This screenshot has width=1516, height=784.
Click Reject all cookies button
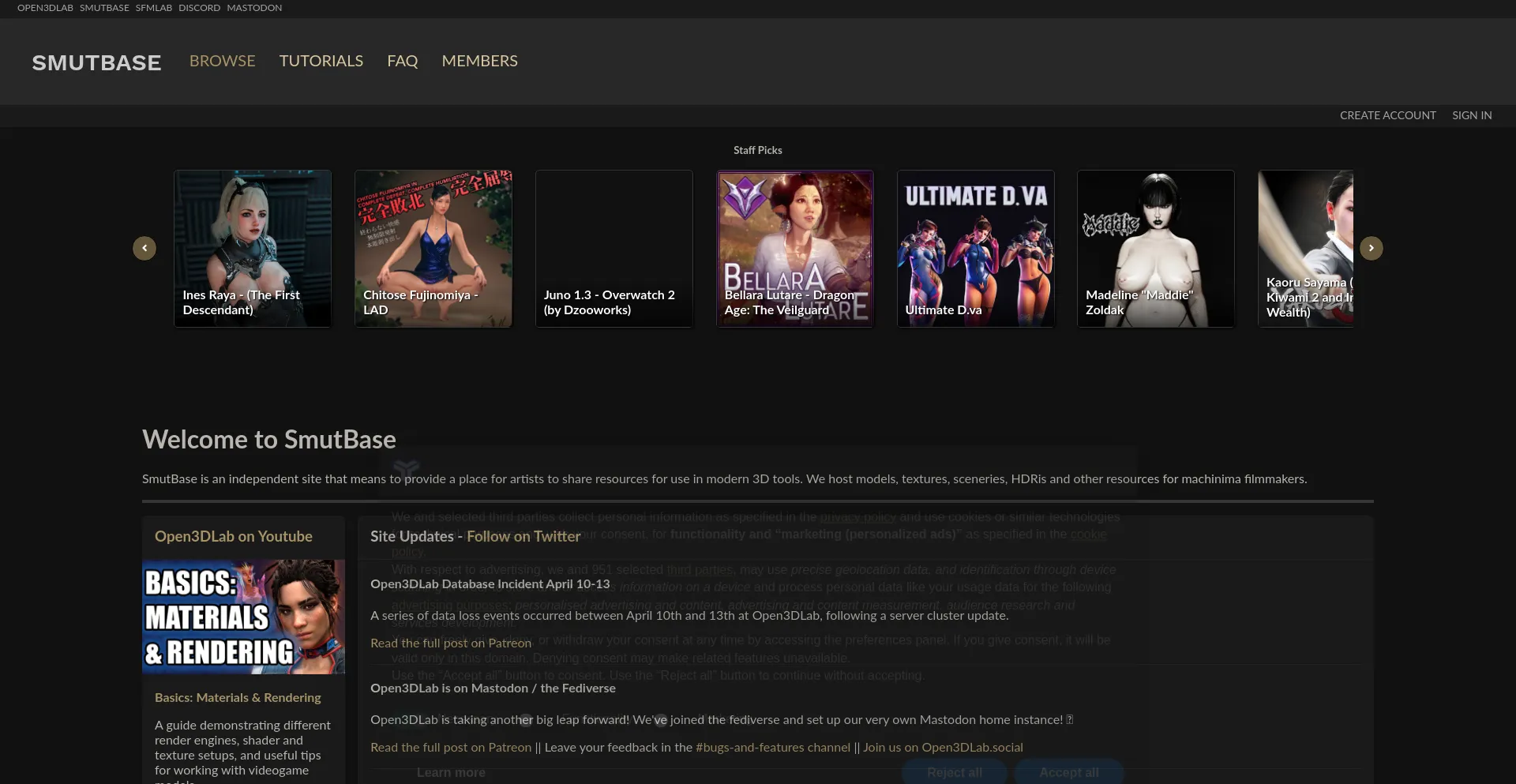[x=955, y=772]
